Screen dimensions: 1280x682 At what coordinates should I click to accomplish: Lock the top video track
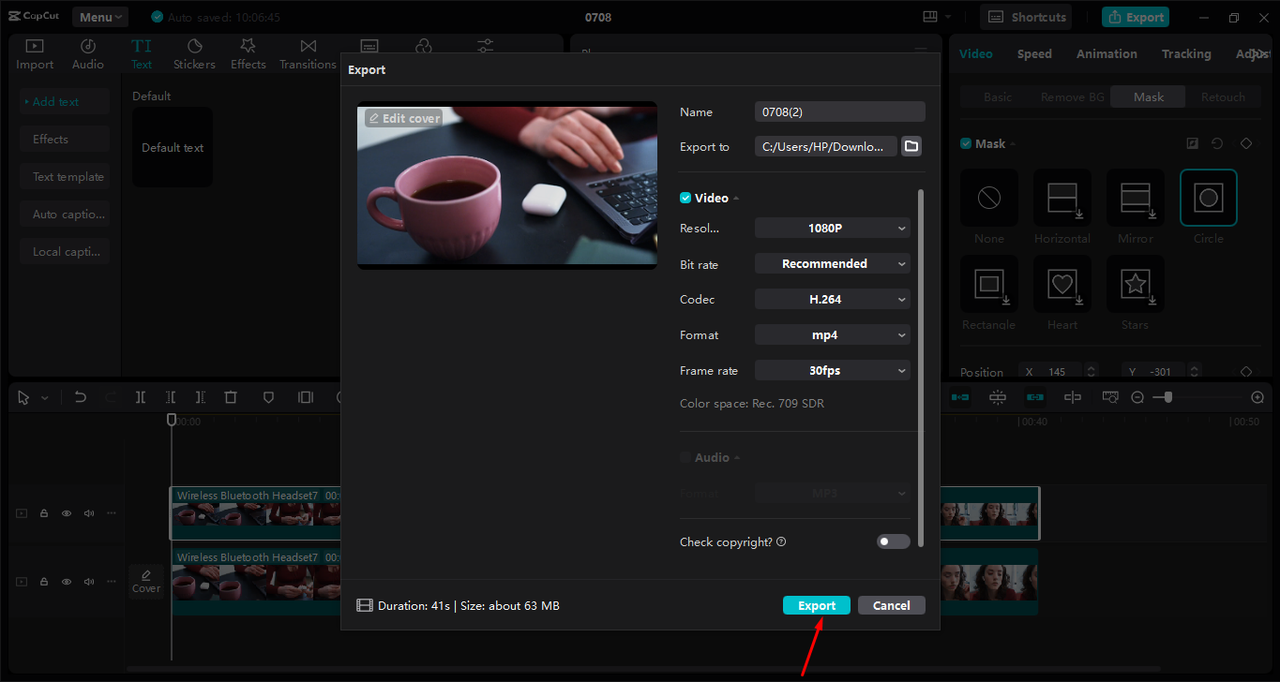[44, 513]
